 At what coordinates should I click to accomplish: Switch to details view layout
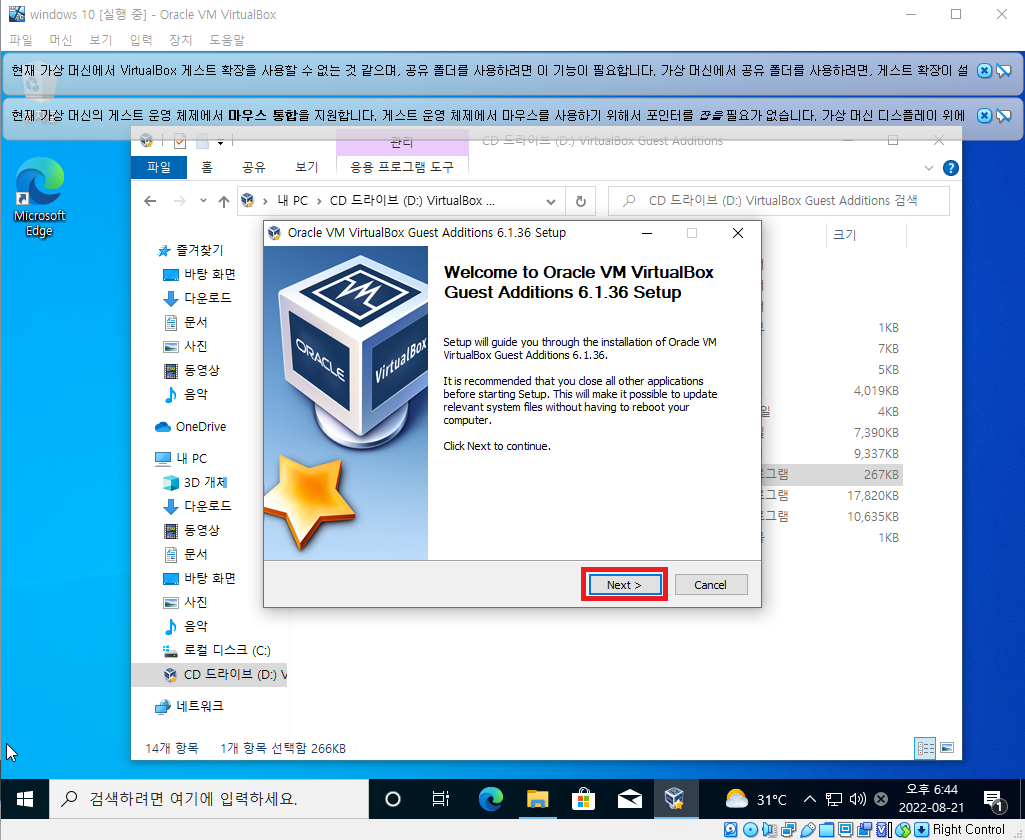(926, 748)
